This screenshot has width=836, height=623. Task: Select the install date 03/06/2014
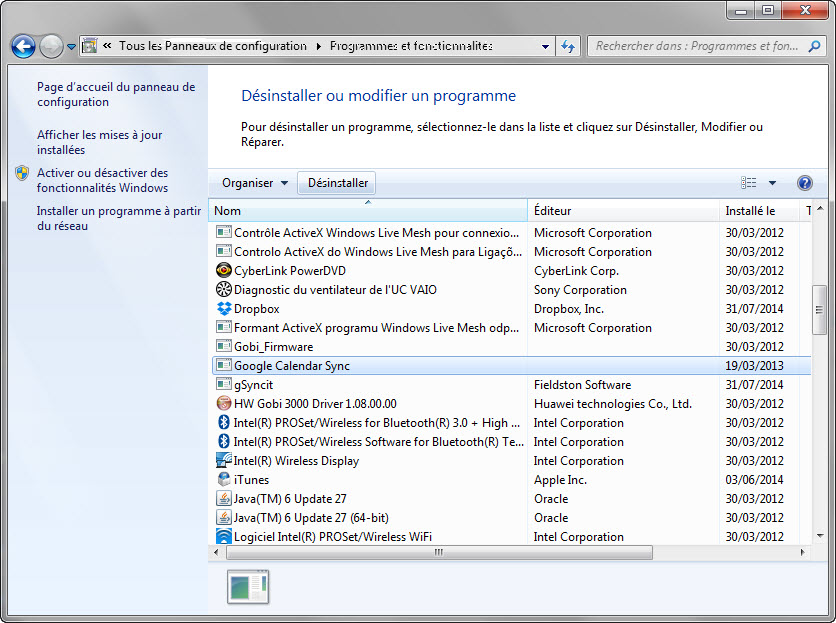(x=754, y=480)
